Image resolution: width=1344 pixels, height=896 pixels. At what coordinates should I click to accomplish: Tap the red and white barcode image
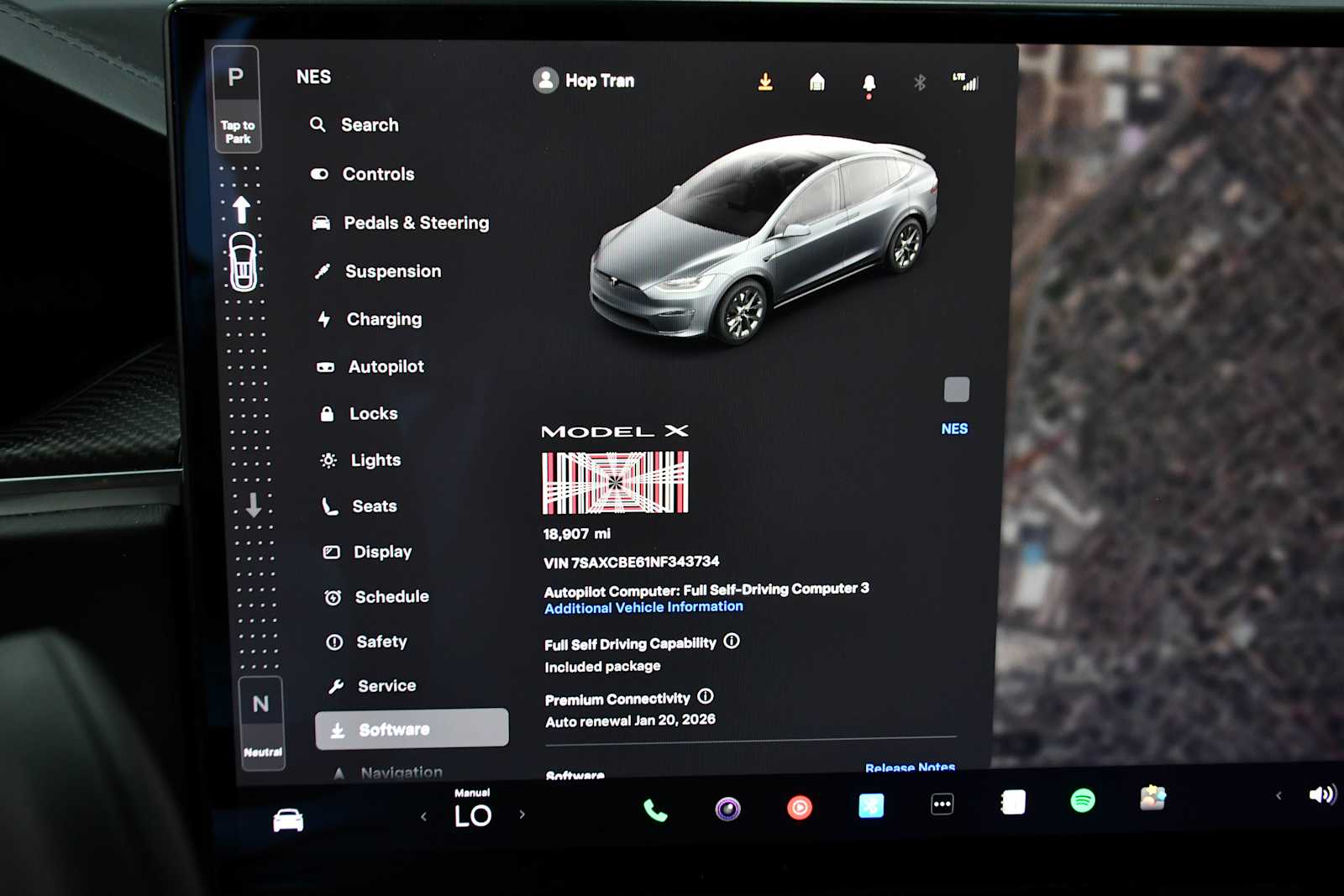[x=615, y=483]
